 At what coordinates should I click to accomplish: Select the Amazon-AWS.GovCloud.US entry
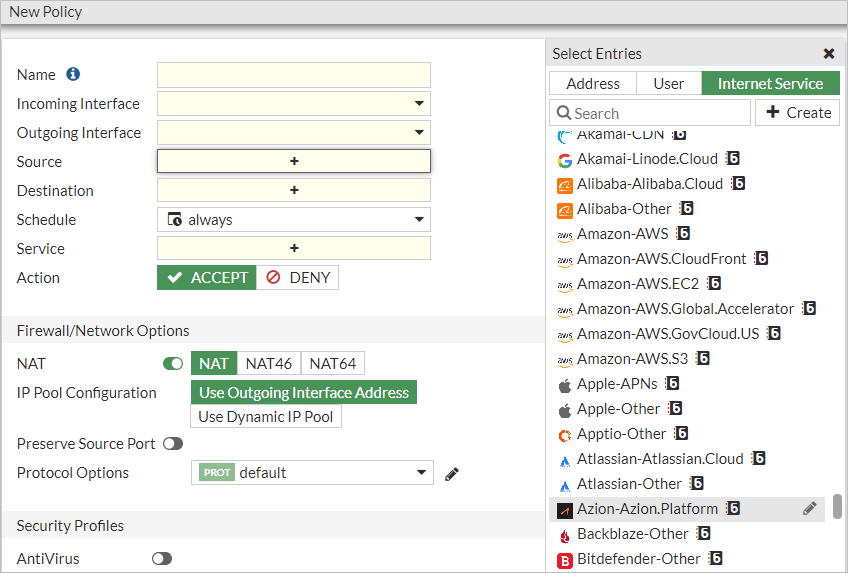[x=687, y=334]
